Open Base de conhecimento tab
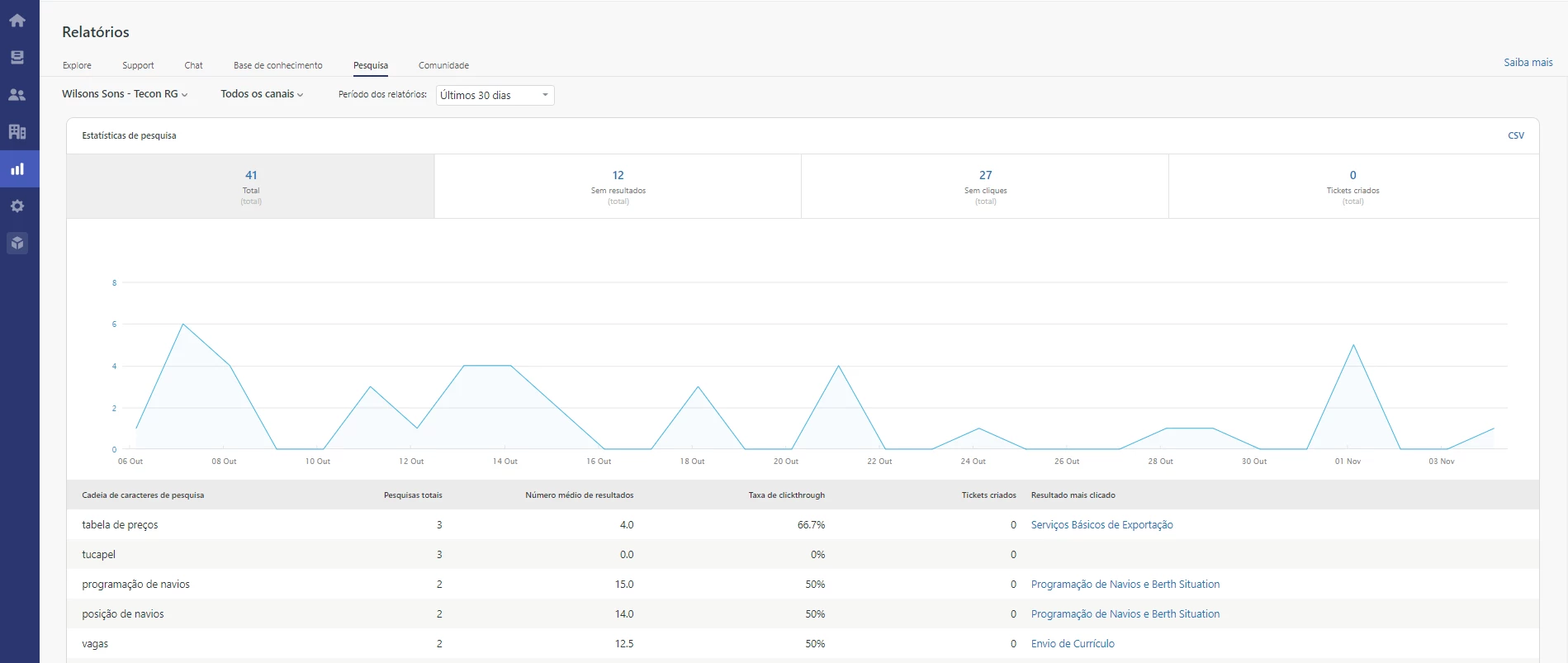Screen dimensions: 1568x663 277,65
